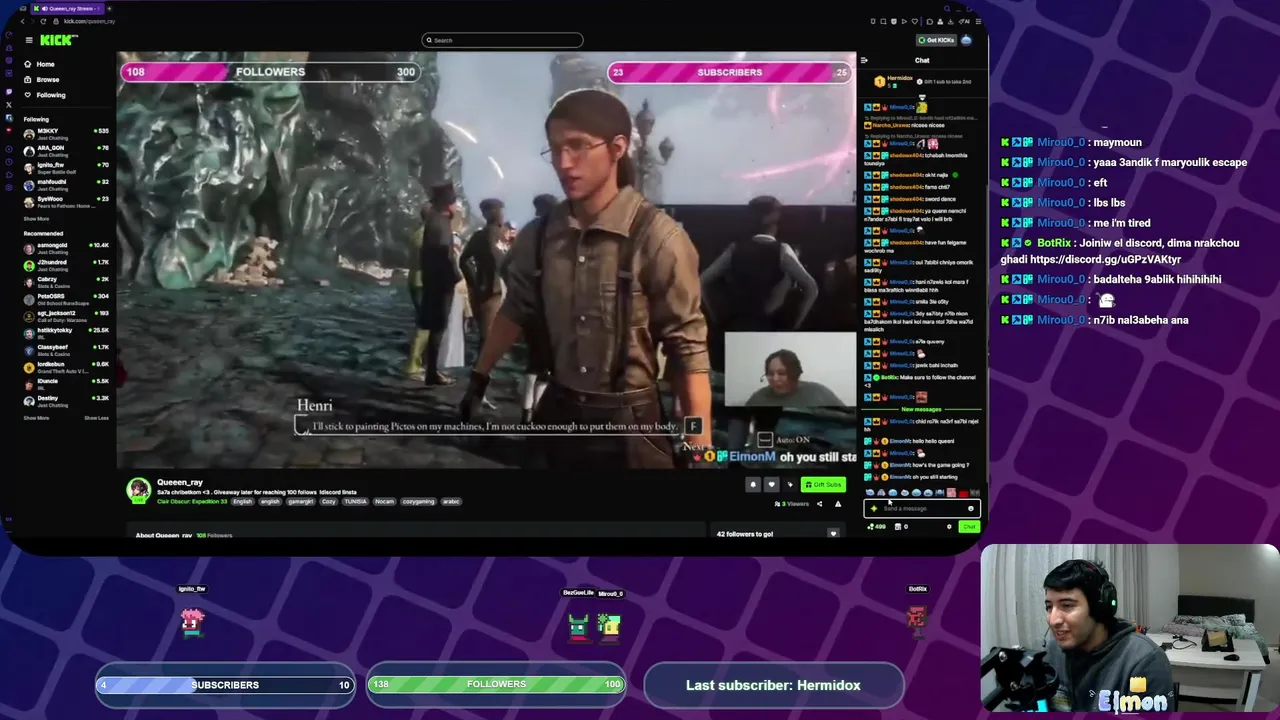Viewport: 1280px width, 720px height.
Task: Select the Queeen_ray Stream browser tab
Action: [x=67, y=8]
